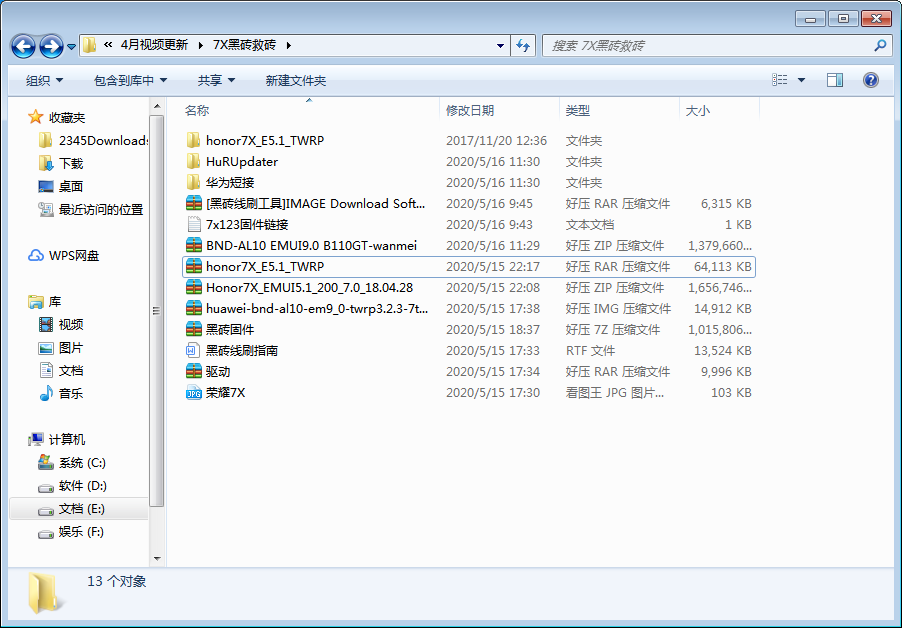The image size is (902, 628).
Task: Expand arrow after 4月视频更新 breadcrumb
Action: tap(200, 45)
